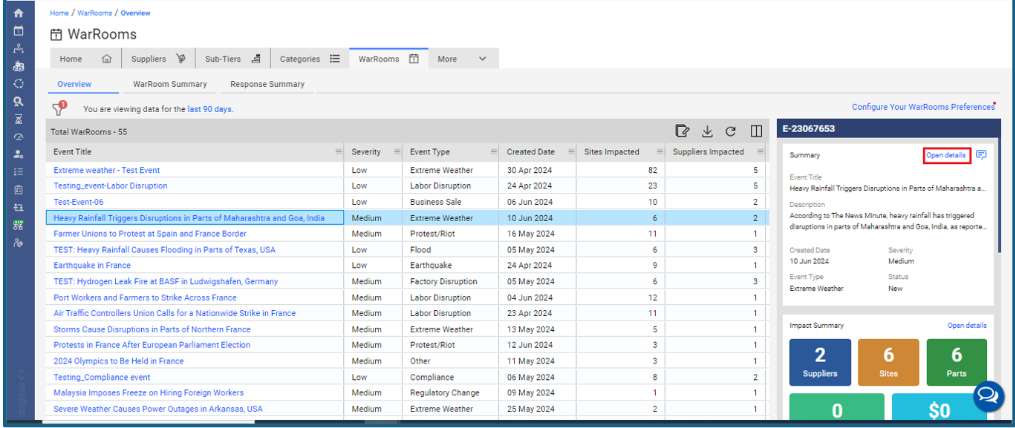Open 2024 Olympics to Be Held in France
This screenshot has width=1015, height=428.
click(118, 361)
